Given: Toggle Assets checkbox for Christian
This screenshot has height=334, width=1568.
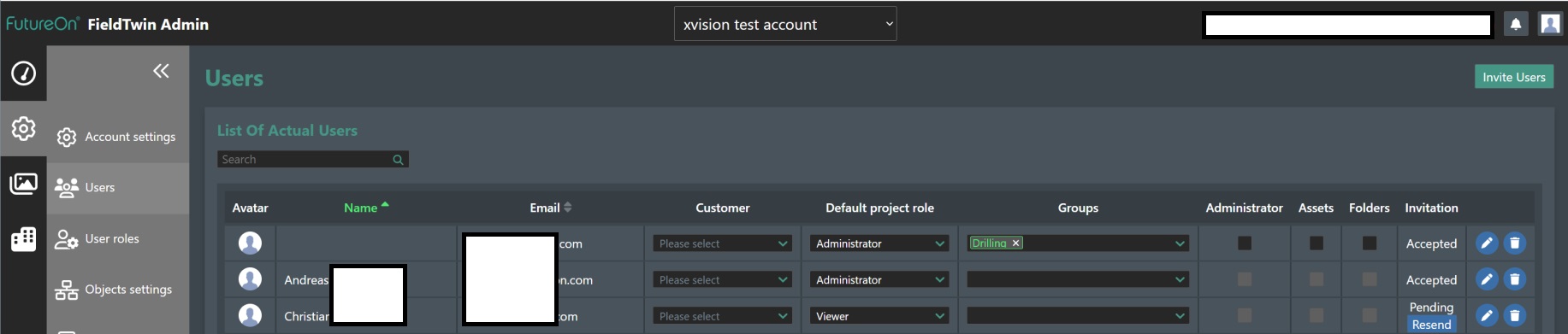Looking at the screenshot, I should (1317, 315).
